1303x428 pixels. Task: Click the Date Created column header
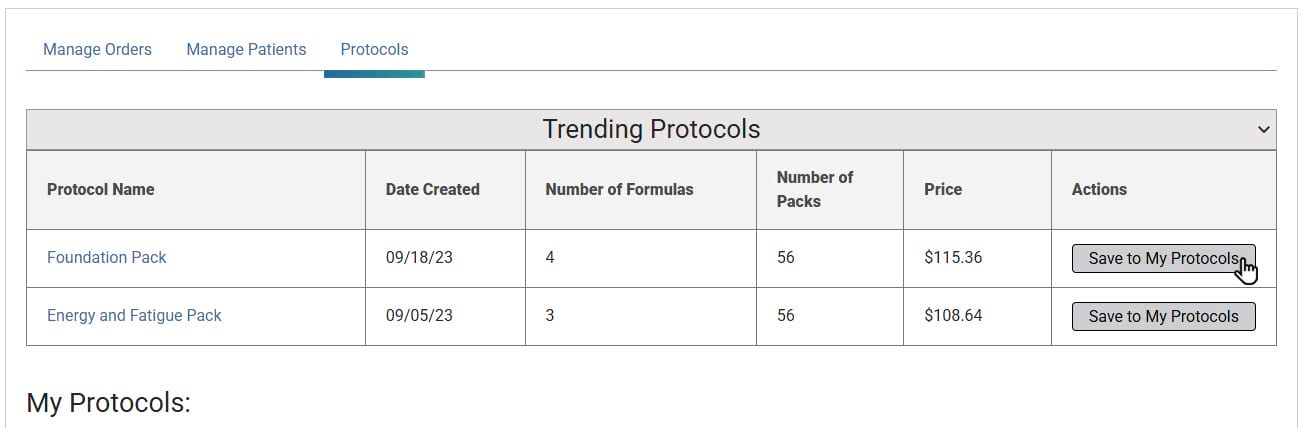tap(433, 189)
